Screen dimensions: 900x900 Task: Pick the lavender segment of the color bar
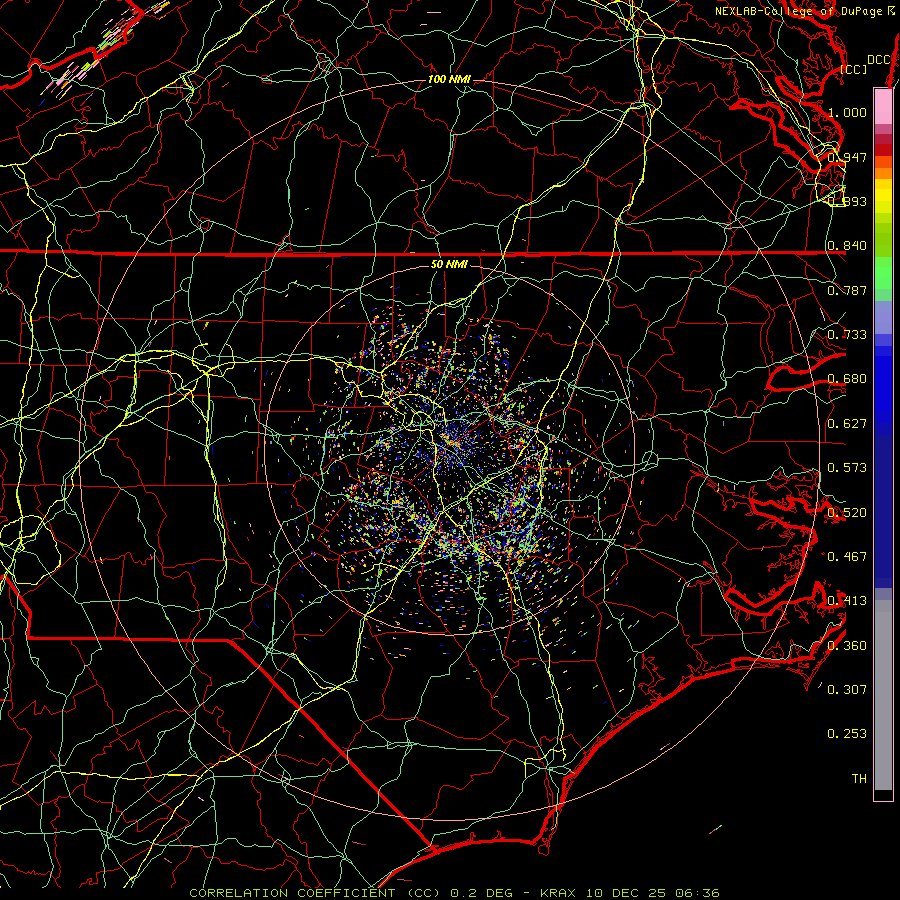coord(883,317)
